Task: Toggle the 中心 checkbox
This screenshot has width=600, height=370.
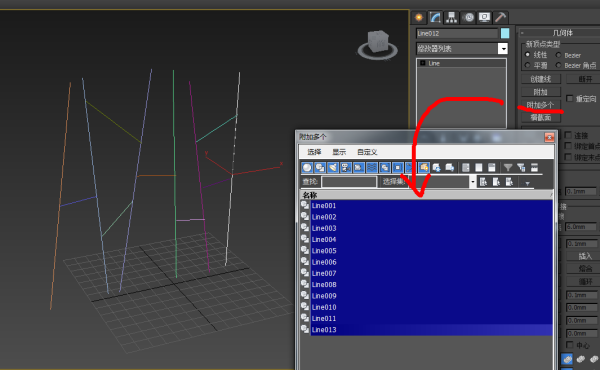Action: coord(570,345)
